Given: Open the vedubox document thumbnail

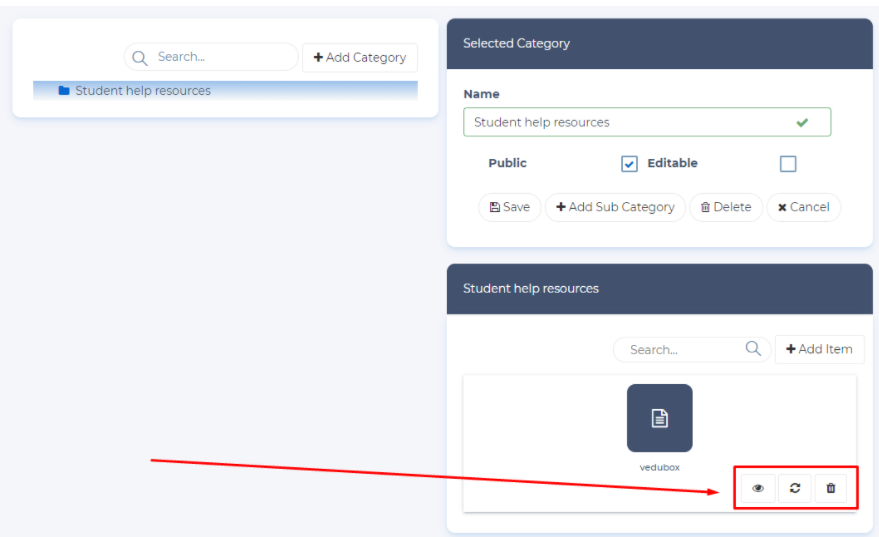Looking at the screenshot, I should (659, 418).
